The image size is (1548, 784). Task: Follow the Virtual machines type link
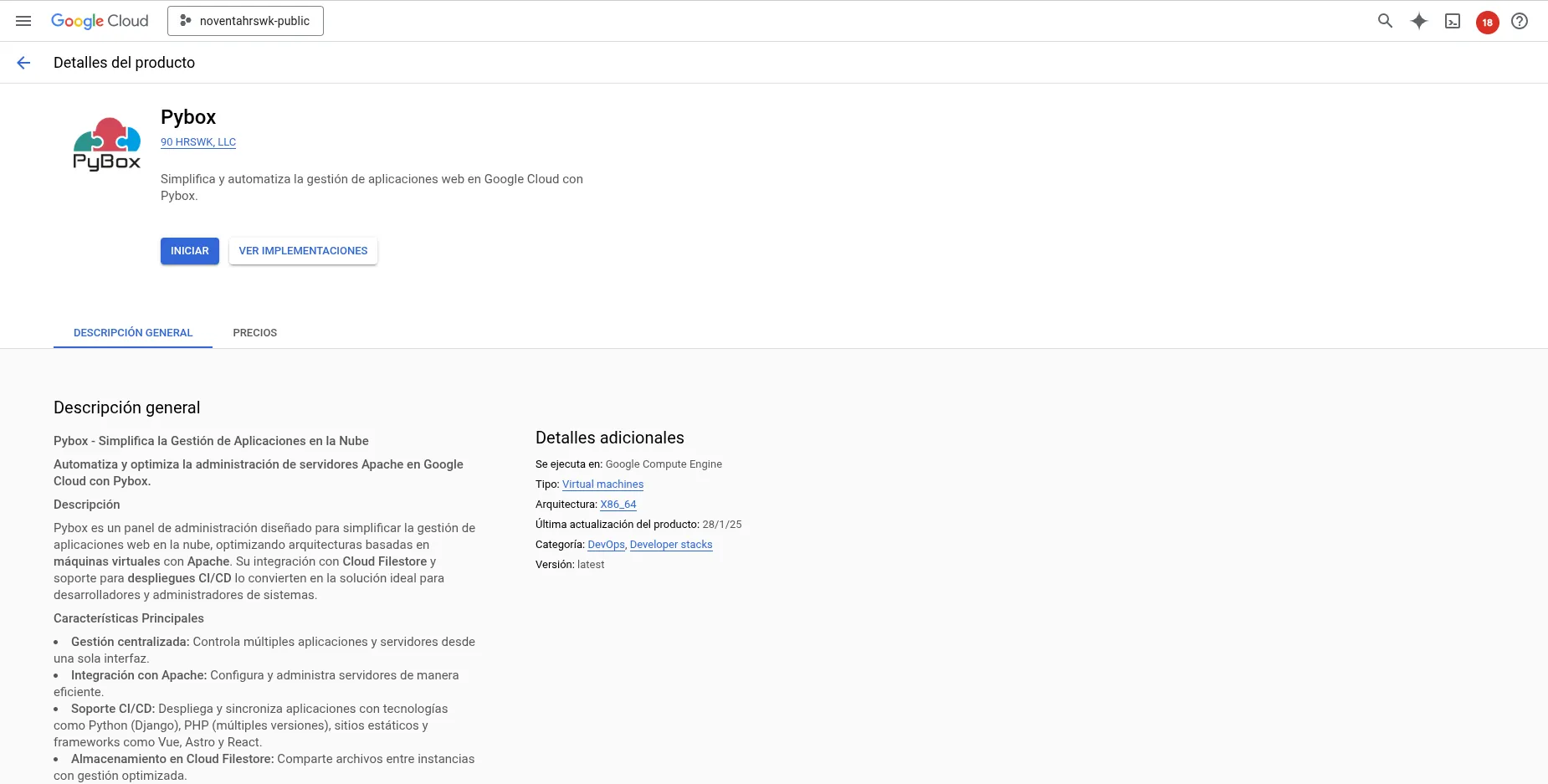(602, 484)
